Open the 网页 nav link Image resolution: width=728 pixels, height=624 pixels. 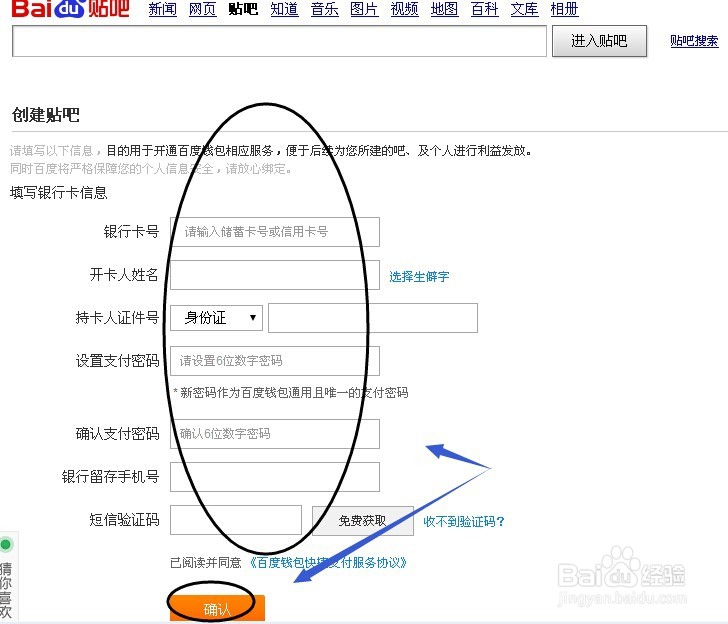[202, 9]
